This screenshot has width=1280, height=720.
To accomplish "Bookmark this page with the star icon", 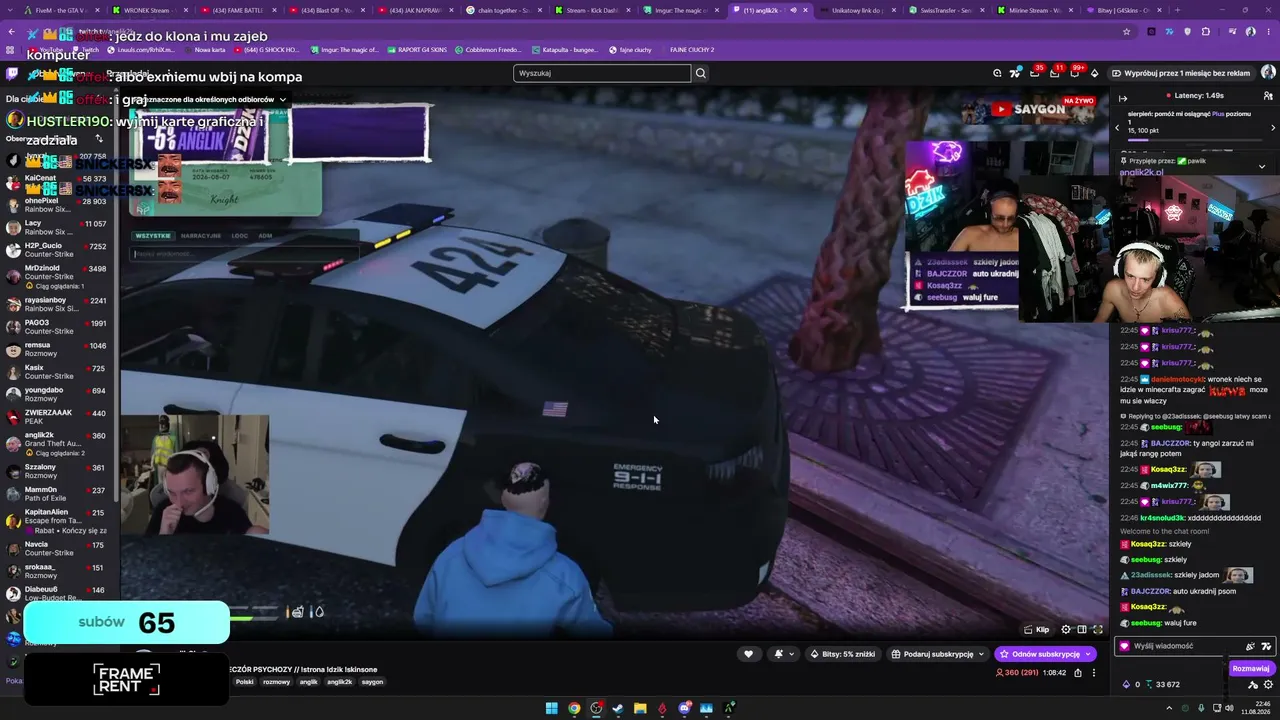I will pos(1127,31).
